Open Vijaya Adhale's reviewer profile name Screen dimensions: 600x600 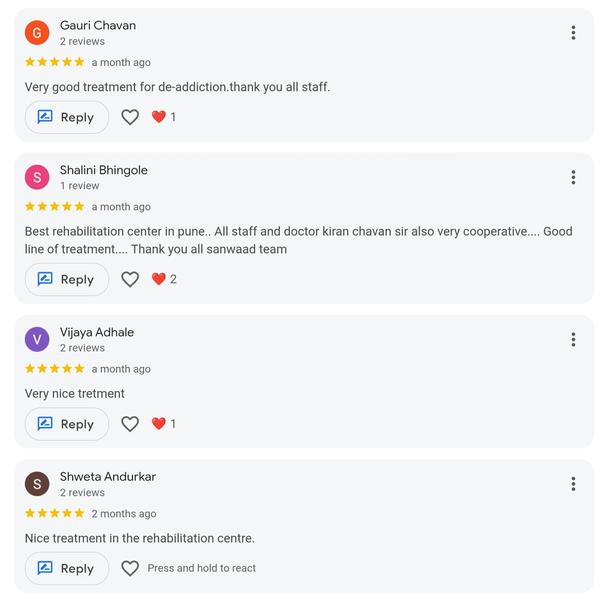[97, 332]
